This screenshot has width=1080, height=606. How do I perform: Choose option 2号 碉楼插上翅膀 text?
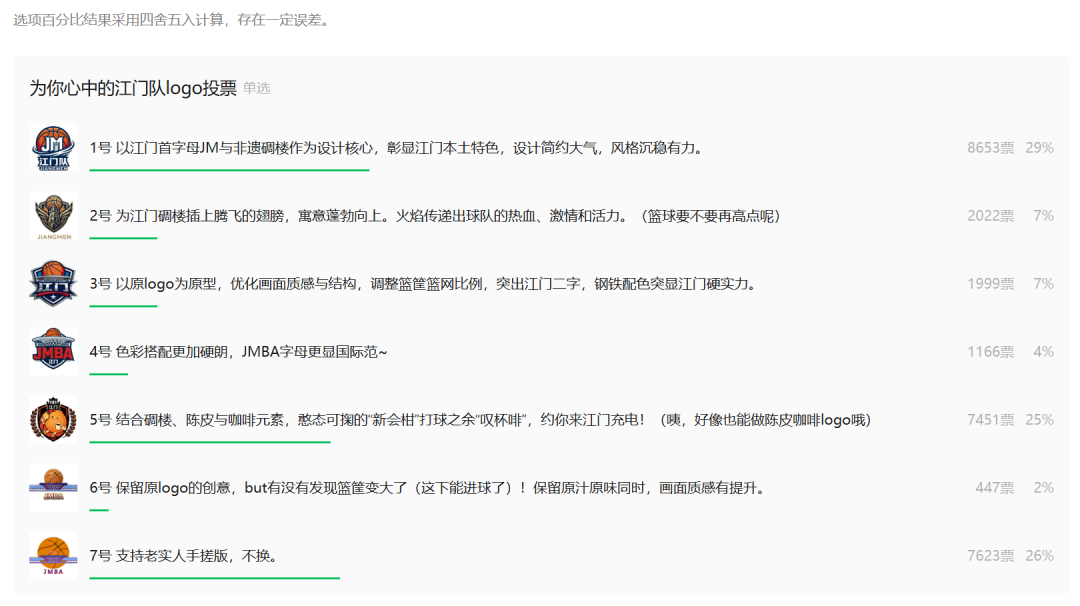[x=434, y=216]
